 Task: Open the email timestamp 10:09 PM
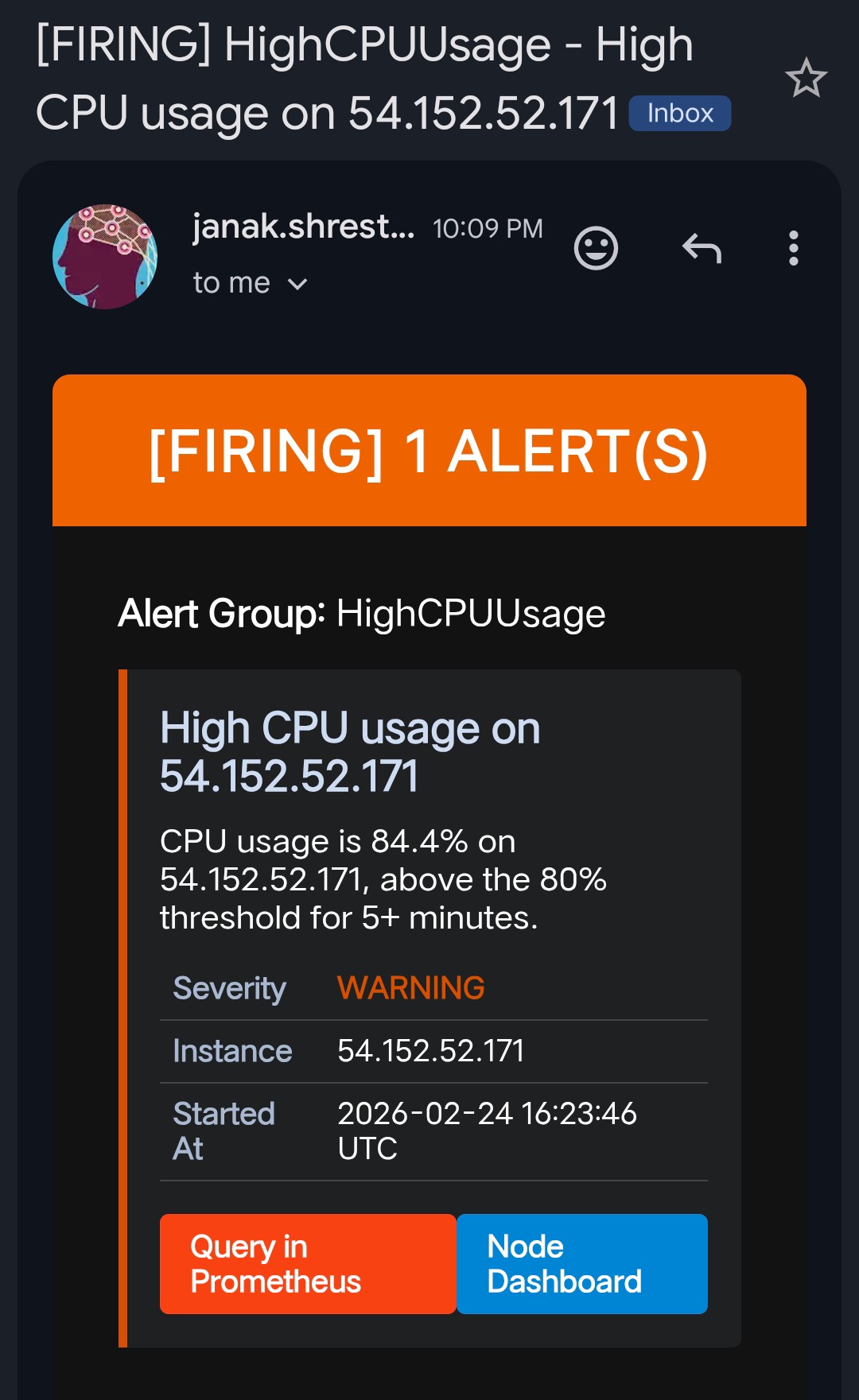click(487, 228)
